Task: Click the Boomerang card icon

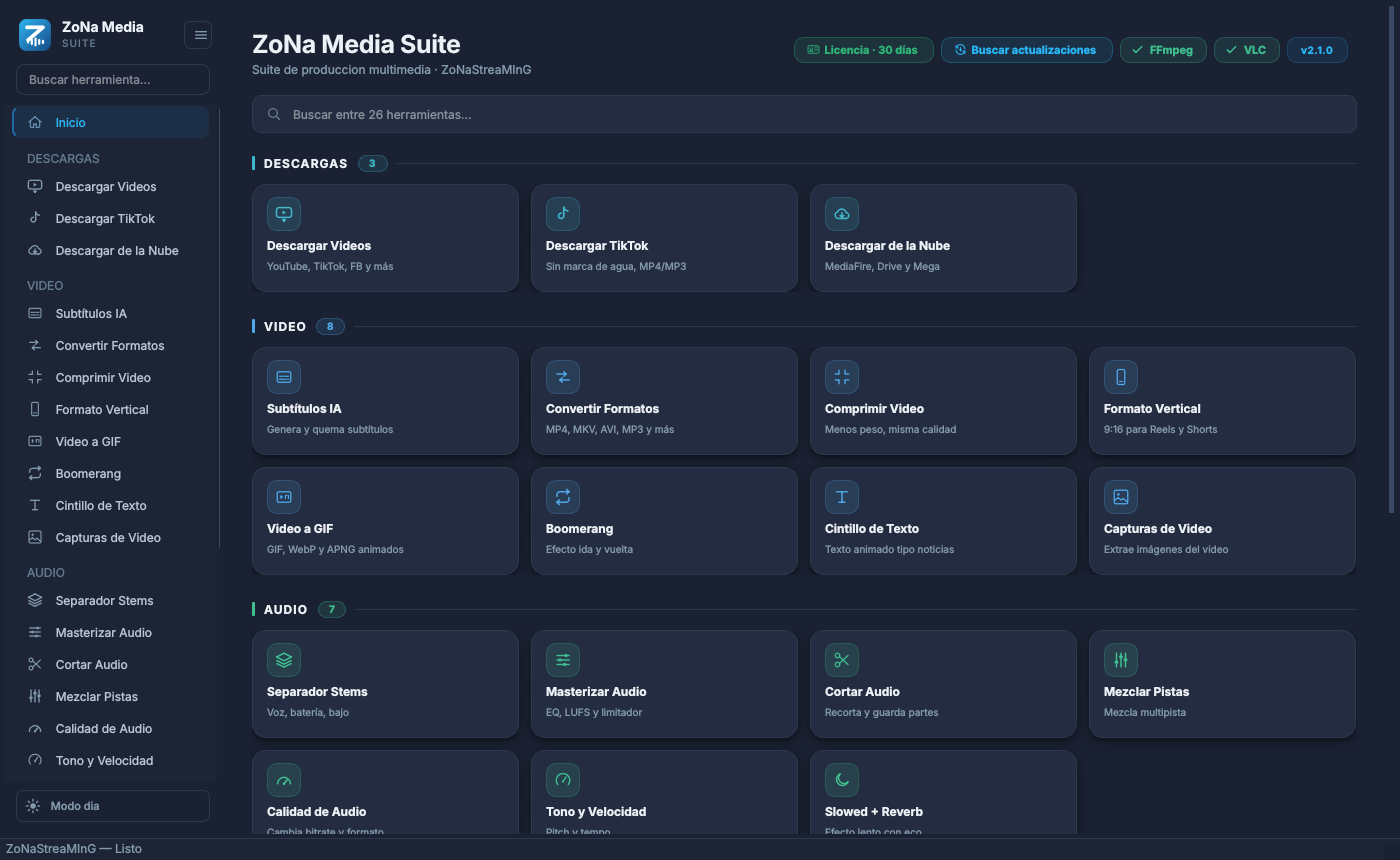Action: coord(563,497)
